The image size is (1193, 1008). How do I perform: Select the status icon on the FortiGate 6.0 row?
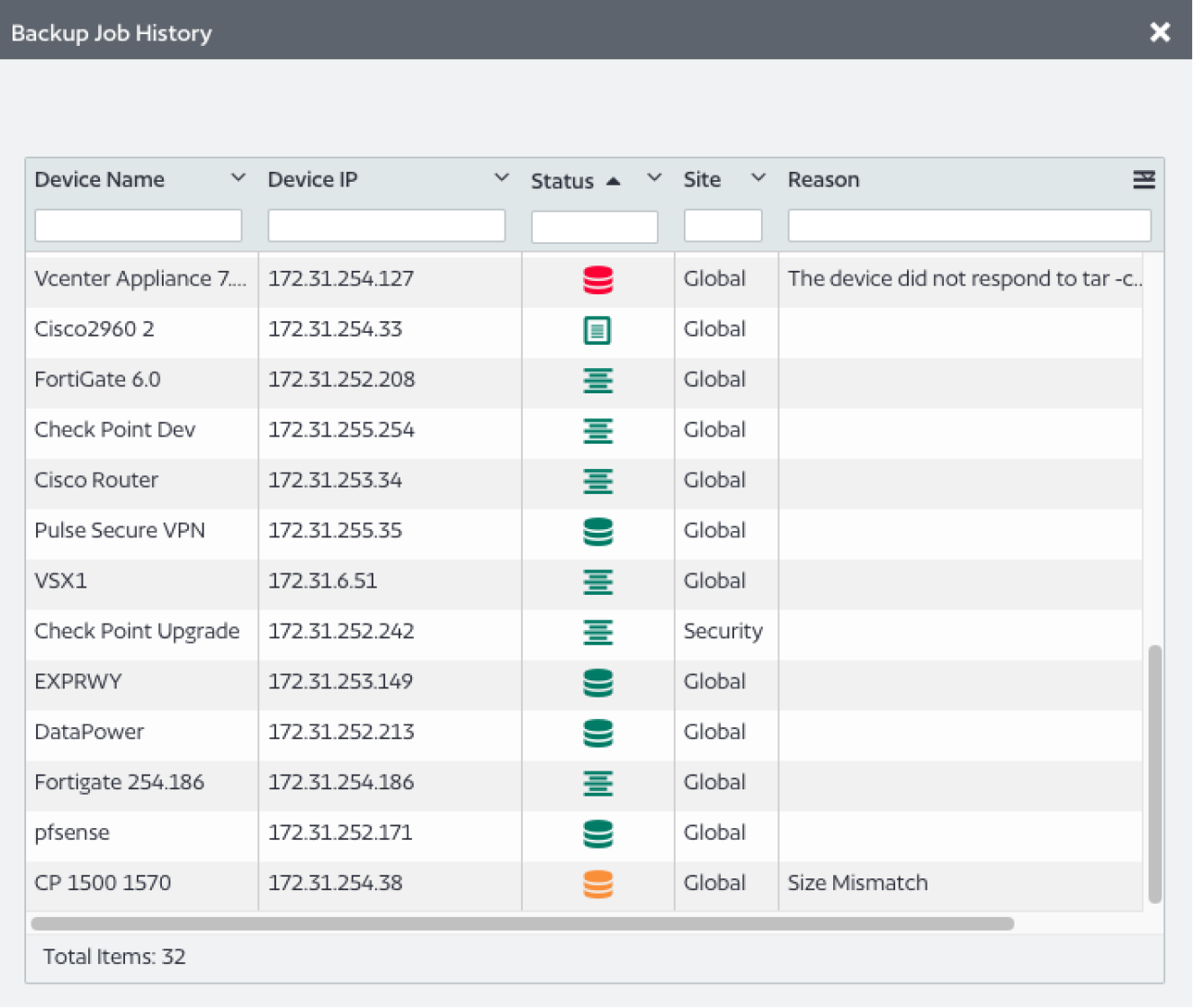pos(597,381)
